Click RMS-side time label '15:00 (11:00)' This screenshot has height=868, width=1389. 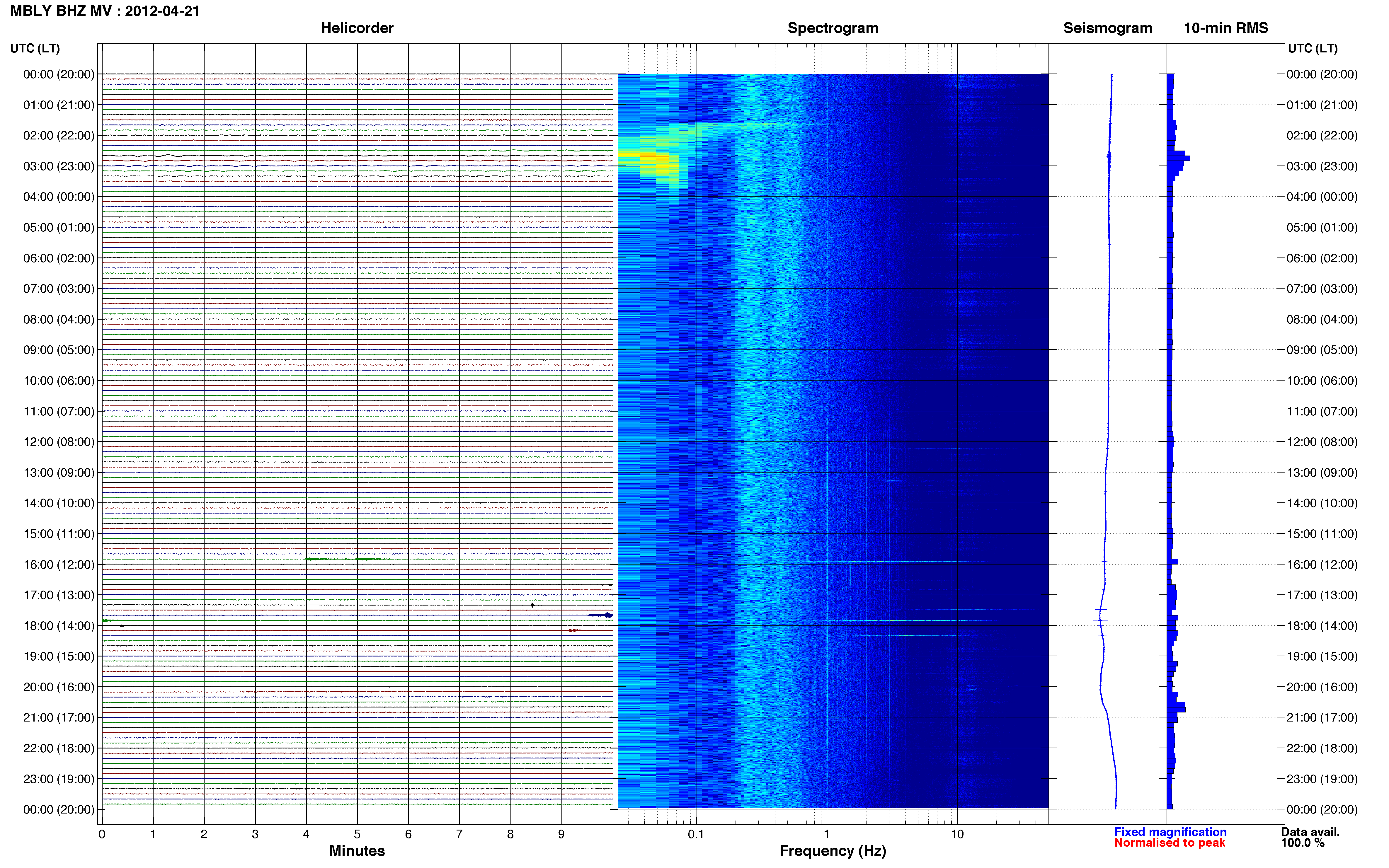point(1322,534)
